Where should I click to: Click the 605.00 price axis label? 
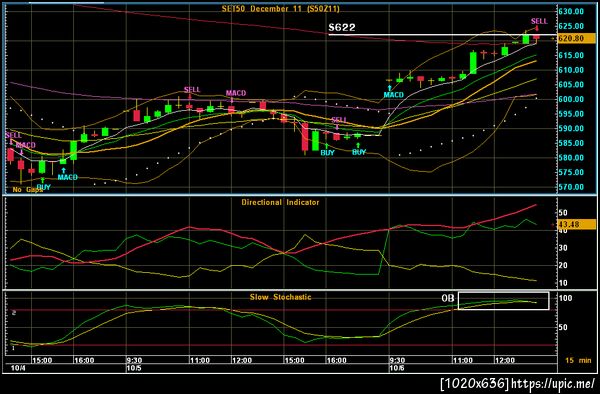pos(571,85)
